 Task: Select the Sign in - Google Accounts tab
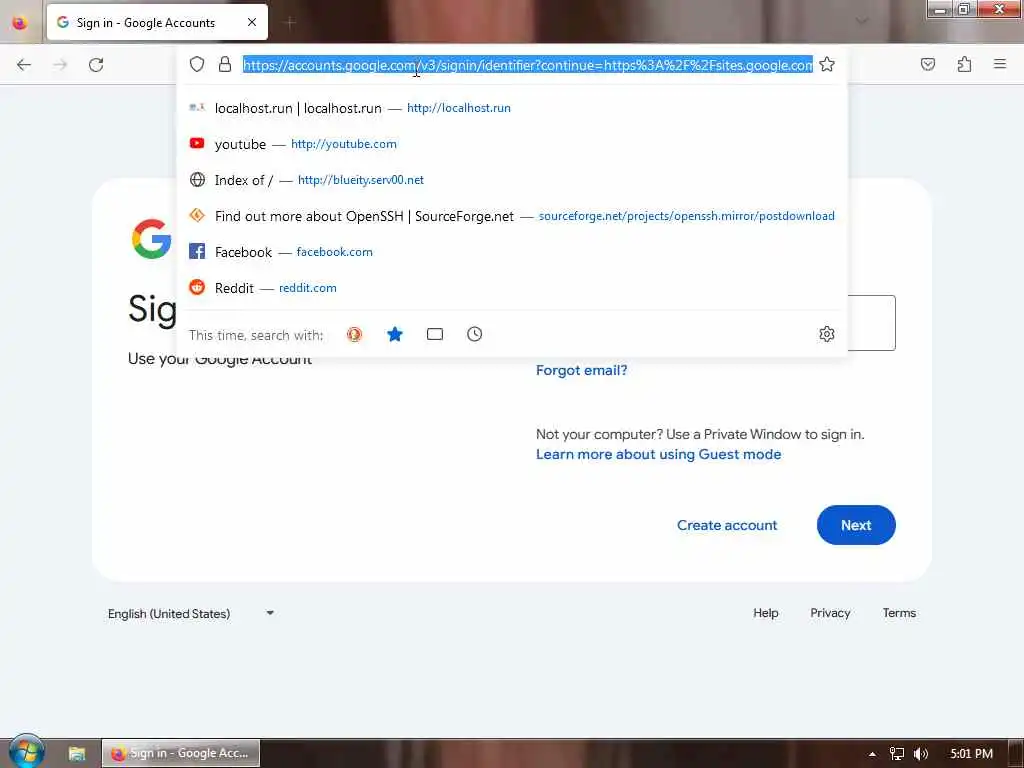click(157, 22)
